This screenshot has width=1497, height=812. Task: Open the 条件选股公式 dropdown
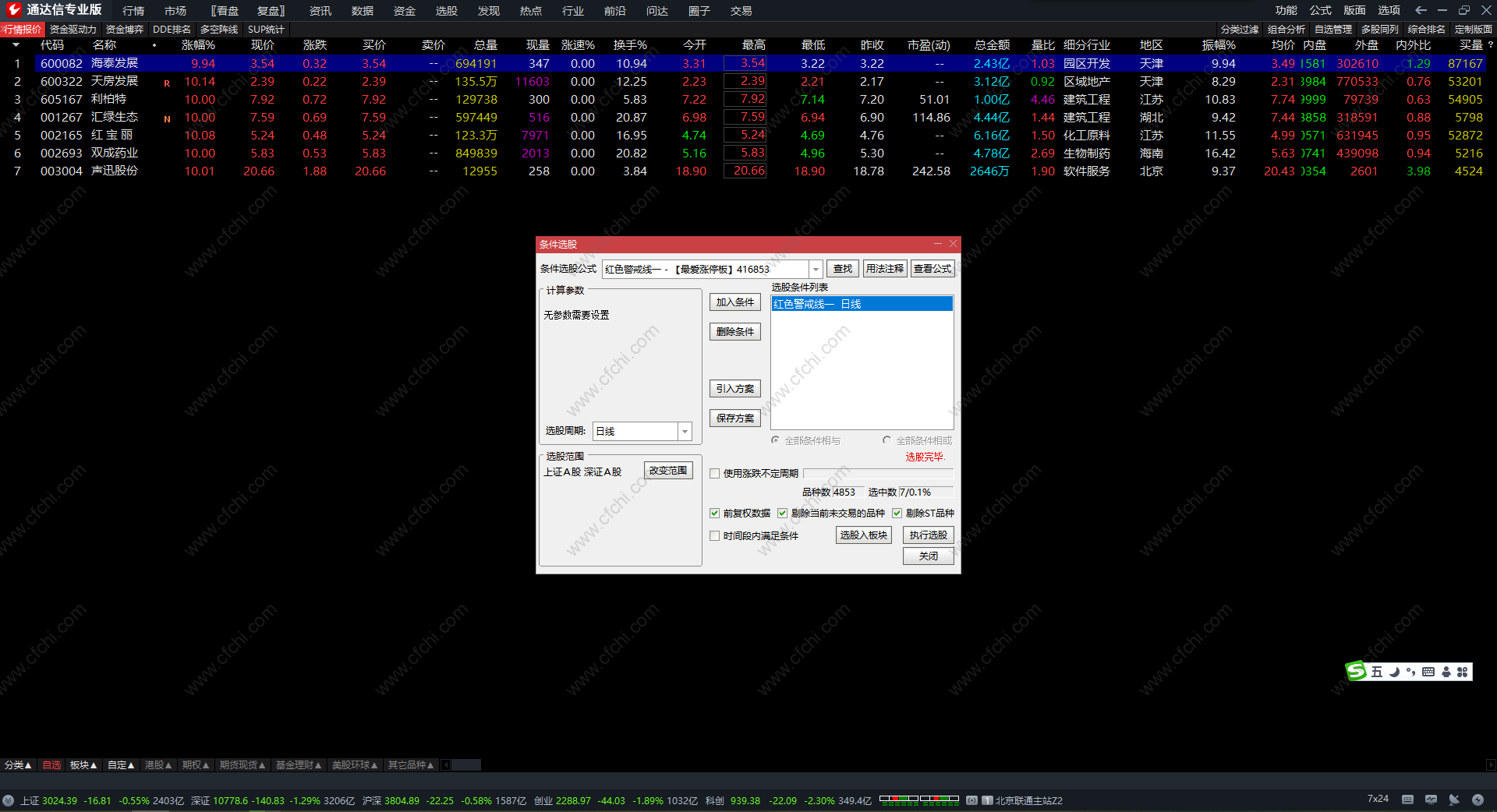point(816,269)
